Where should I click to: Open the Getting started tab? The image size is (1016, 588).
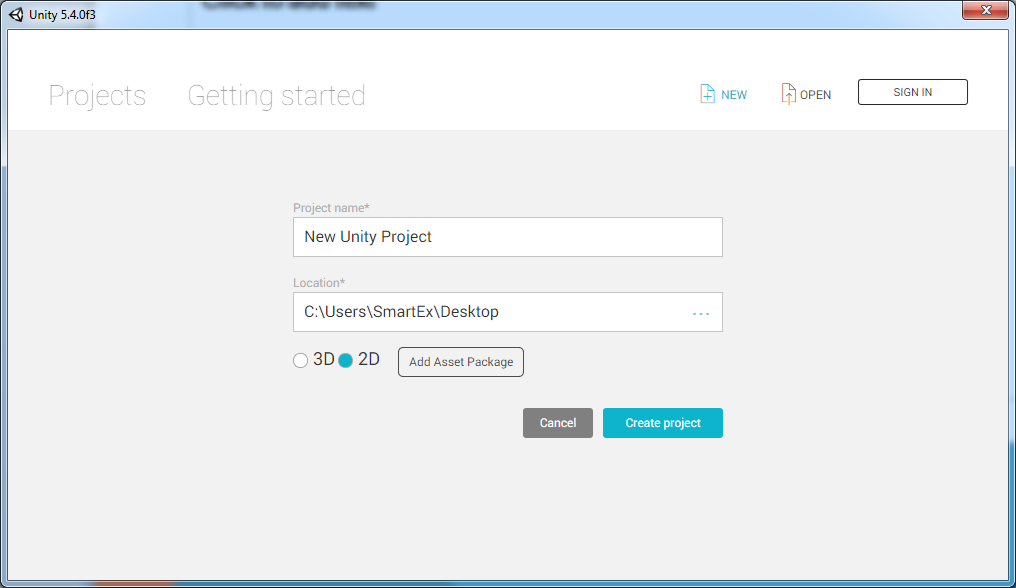[x=276, y=96]
